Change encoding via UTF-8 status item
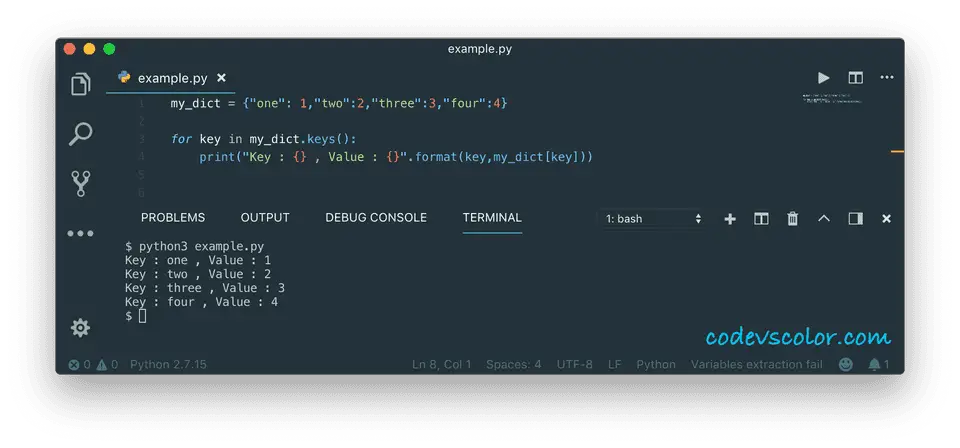This screenshot has height=448, width=960. coord(574,365)
